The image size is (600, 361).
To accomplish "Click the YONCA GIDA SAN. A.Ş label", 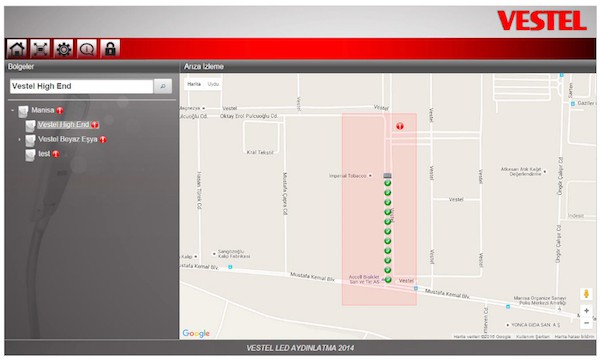I will [x=535, y=325].
